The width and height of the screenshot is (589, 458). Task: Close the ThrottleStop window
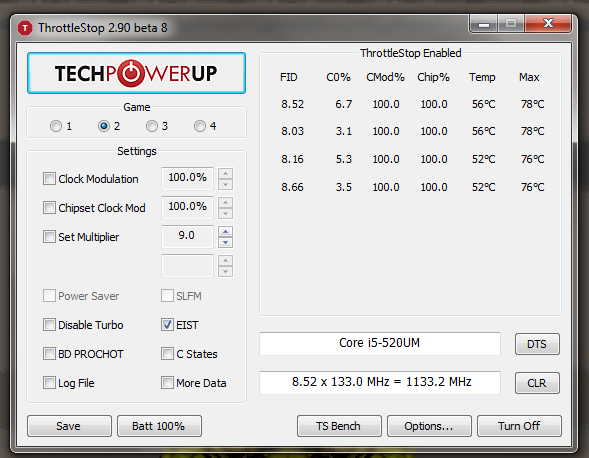click(548, 24)
